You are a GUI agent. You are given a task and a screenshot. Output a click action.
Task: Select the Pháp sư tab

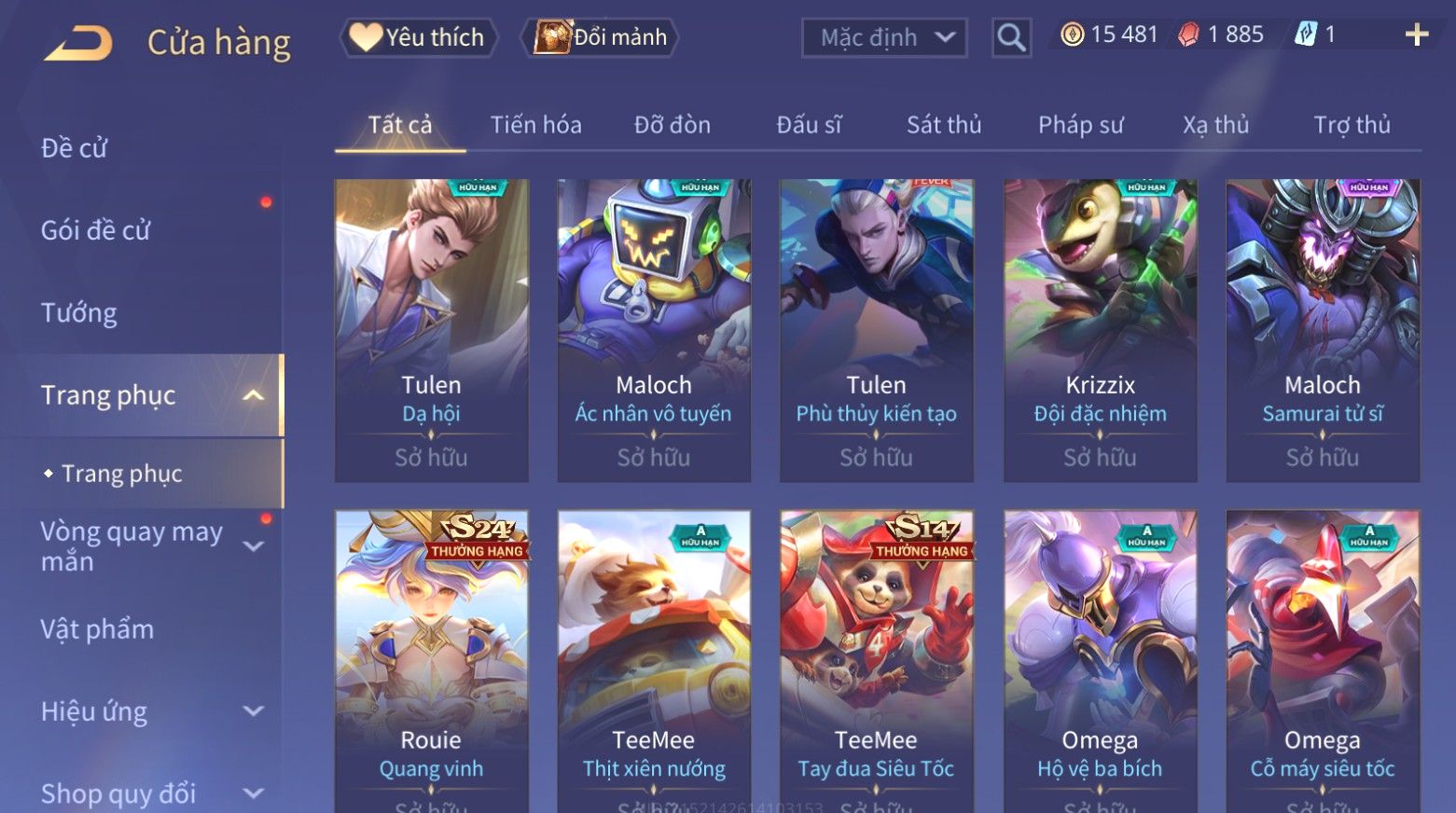(1081, 125)
